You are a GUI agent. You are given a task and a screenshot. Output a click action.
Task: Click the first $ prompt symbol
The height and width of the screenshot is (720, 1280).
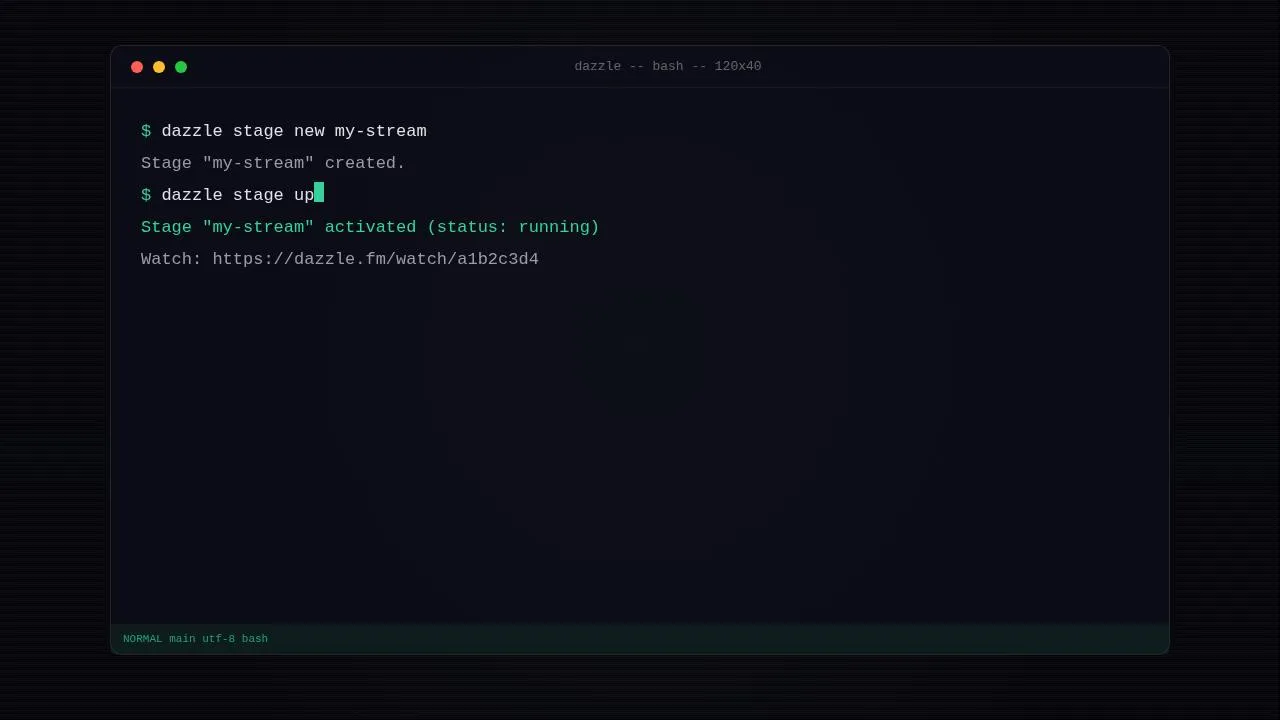[146, 131]
